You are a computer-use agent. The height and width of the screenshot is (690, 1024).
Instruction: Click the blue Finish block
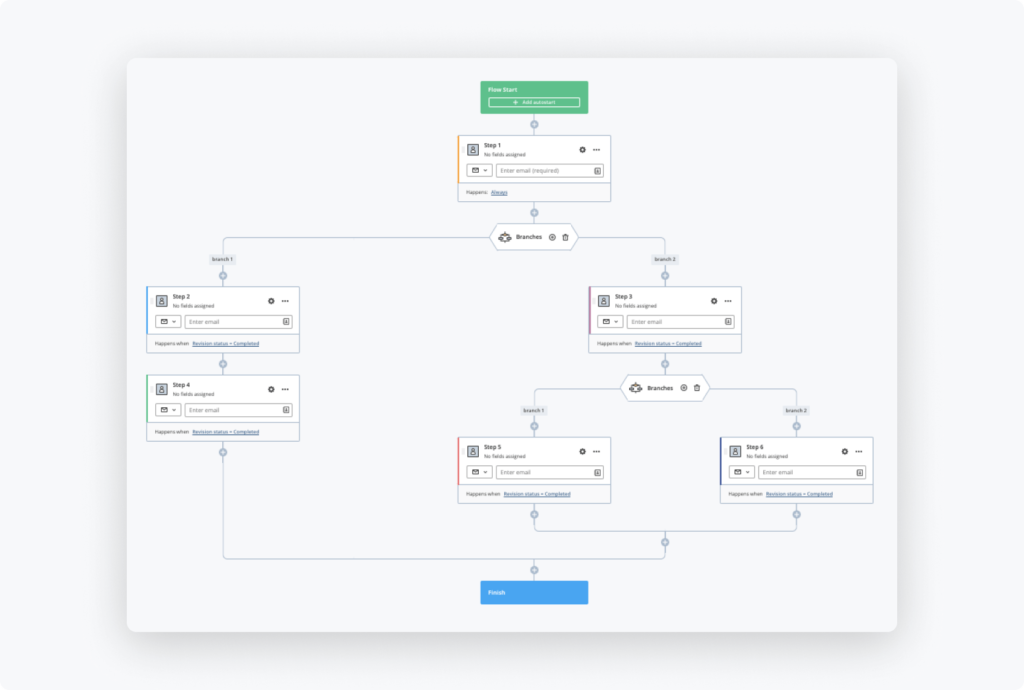pos(534,593)
